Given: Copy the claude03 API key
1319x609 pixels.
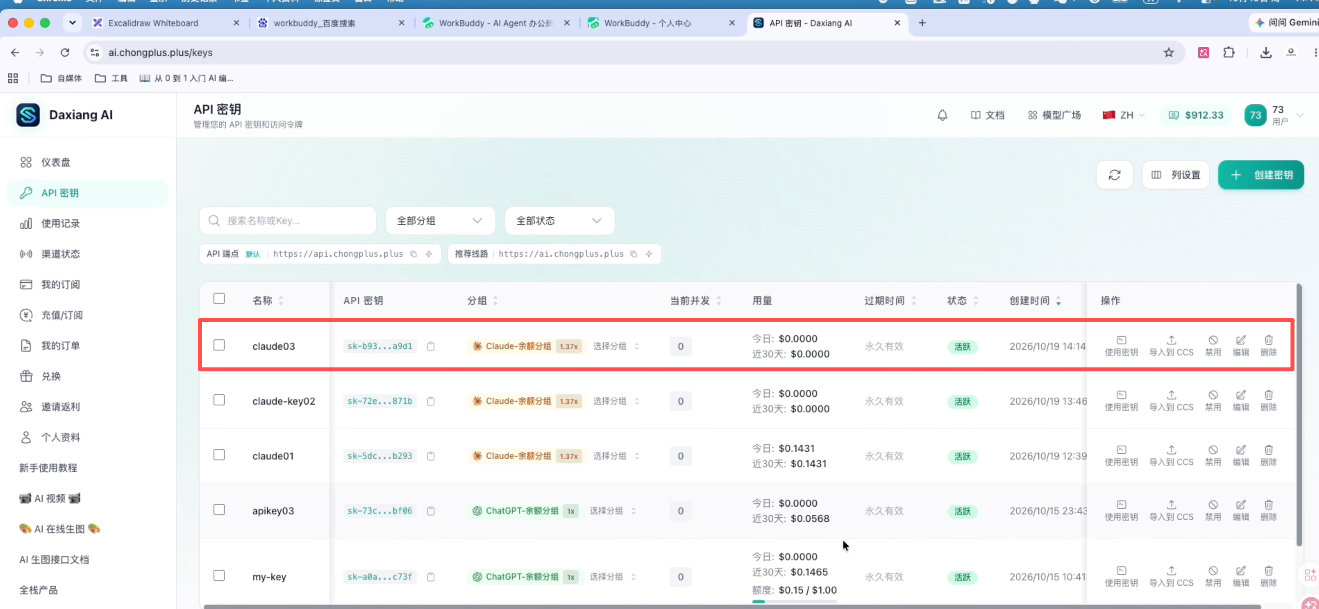Looking at the screenshot, I should click(x=430, y=346).
